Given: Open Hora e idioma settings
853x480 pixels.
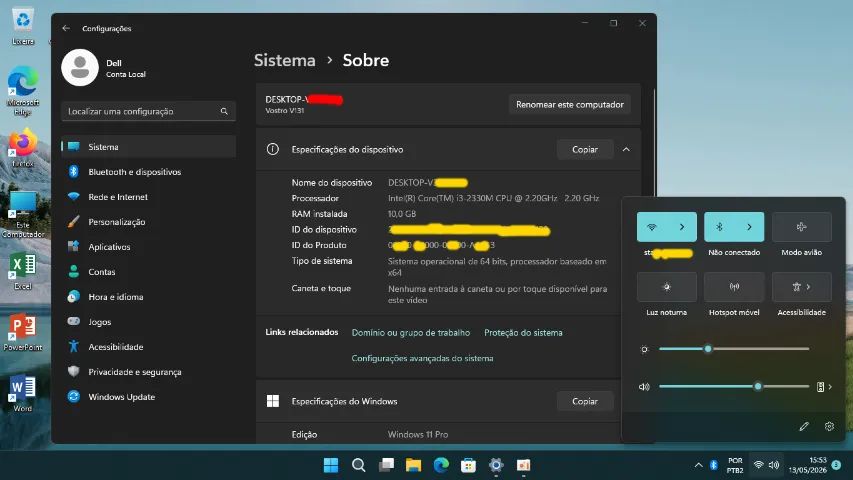Looking at the screenshot, I should (149, 297).
